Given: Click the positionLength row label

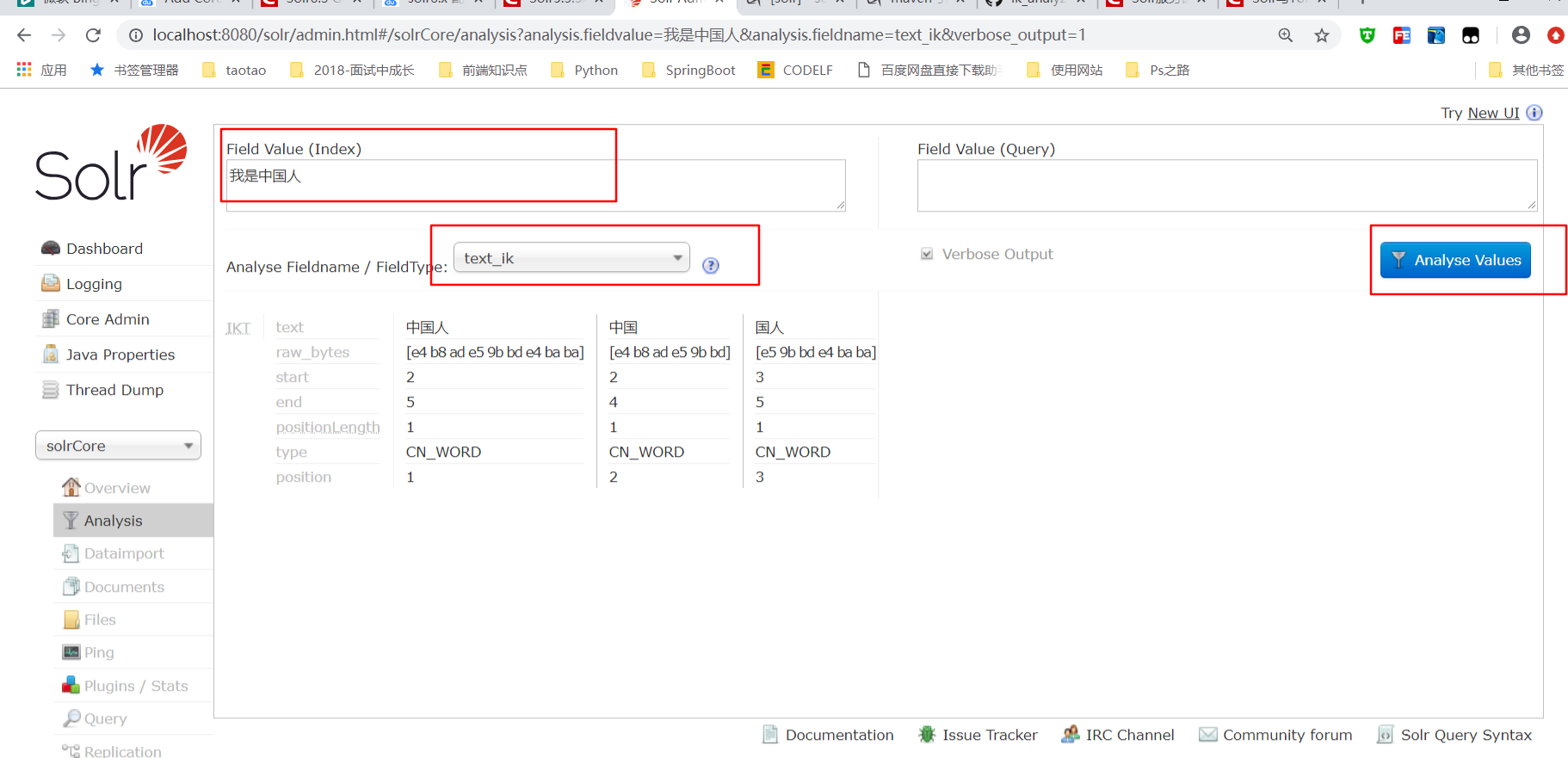Looking at the screenshot, I should coord(328,427).
